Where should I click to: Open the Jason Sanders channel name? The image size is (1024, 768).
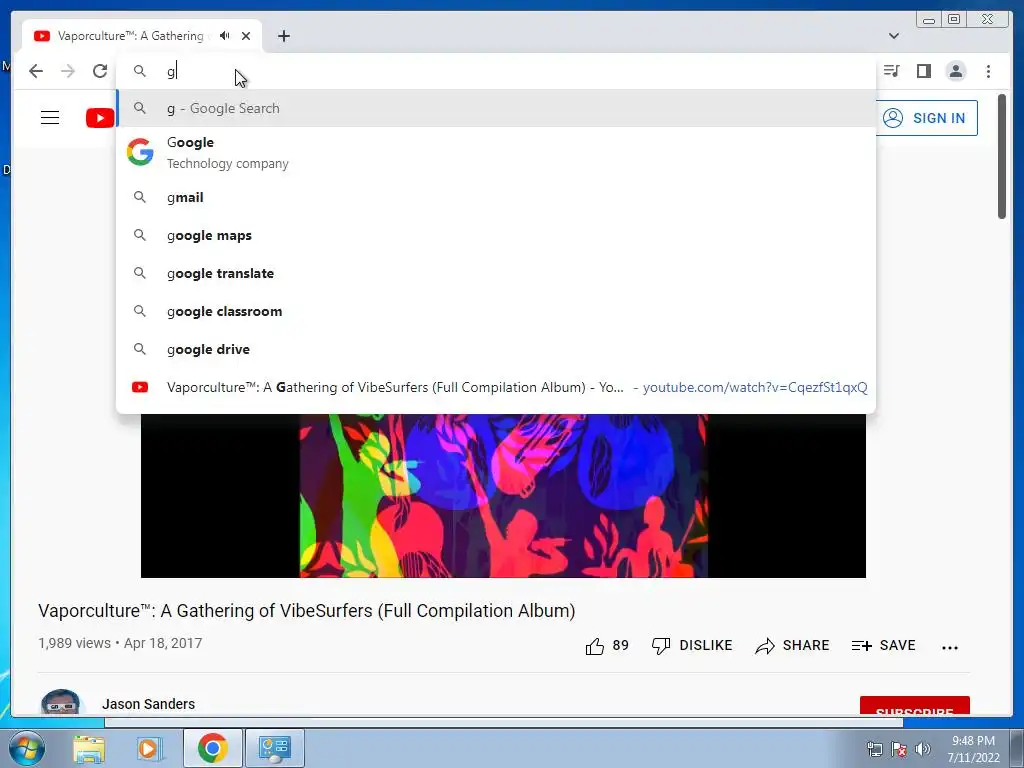(x=148, y=704)
